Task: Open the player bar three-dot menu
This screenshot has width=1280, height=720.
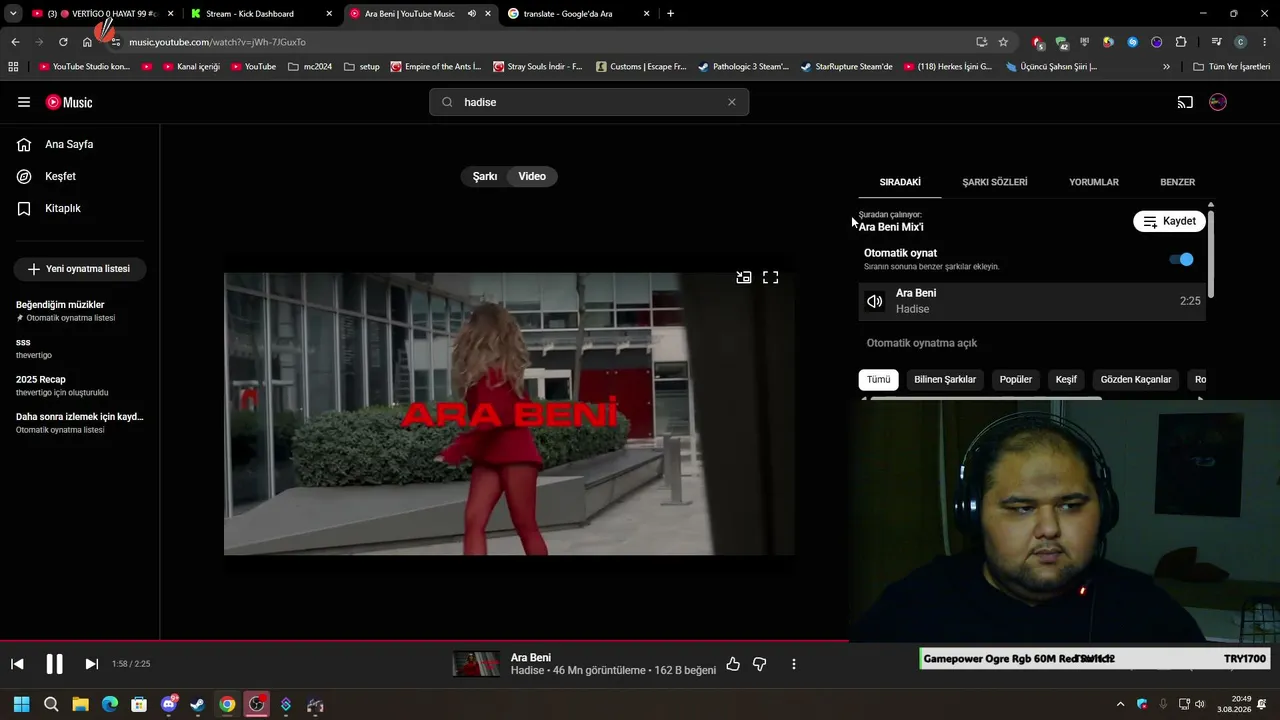Action: tap(794, 664)
